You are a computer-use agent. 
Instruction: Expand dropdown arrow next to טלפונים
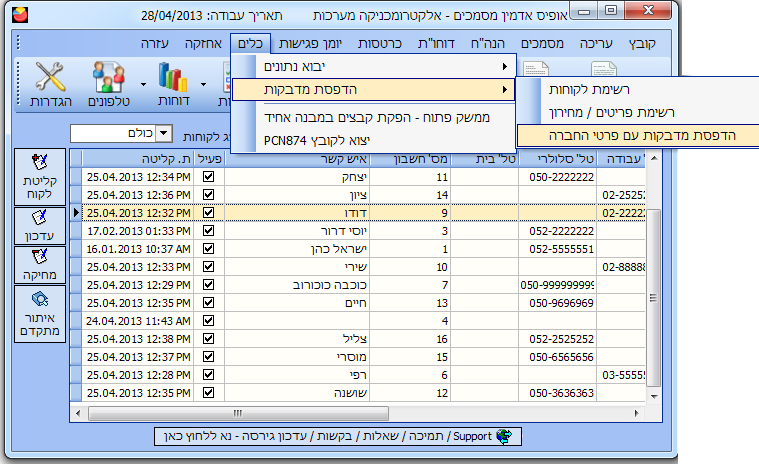pyautogui.click(x=143, y=85)
